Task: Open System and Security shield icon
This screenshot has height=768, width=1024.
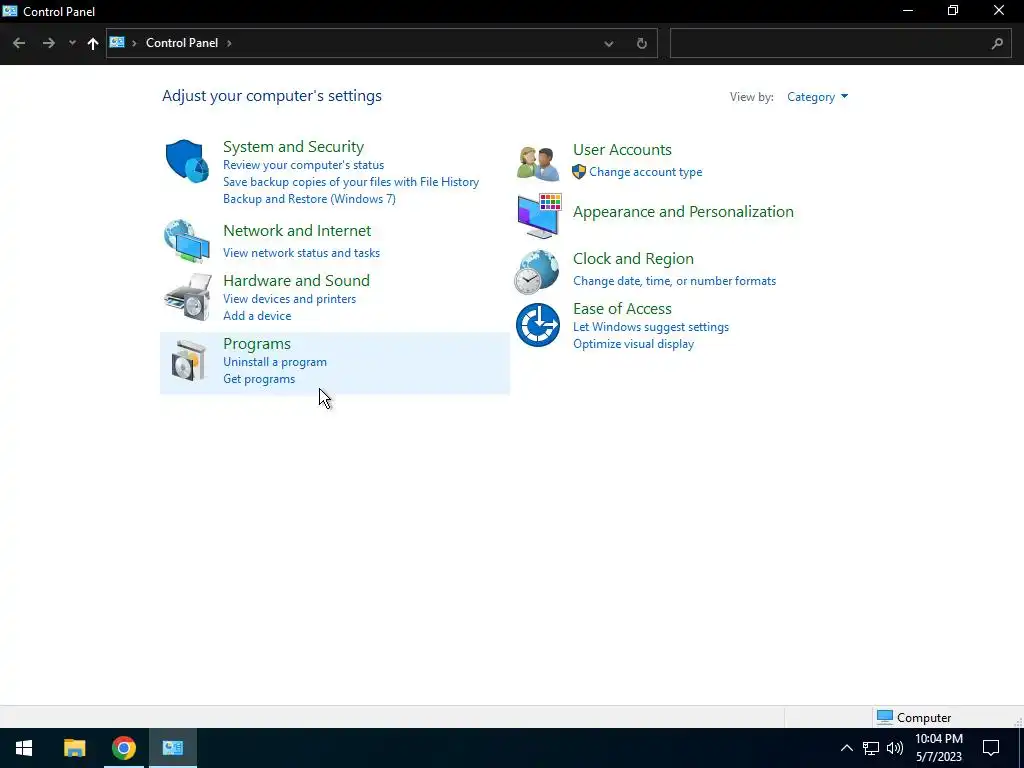Action: tap(187, 161)
